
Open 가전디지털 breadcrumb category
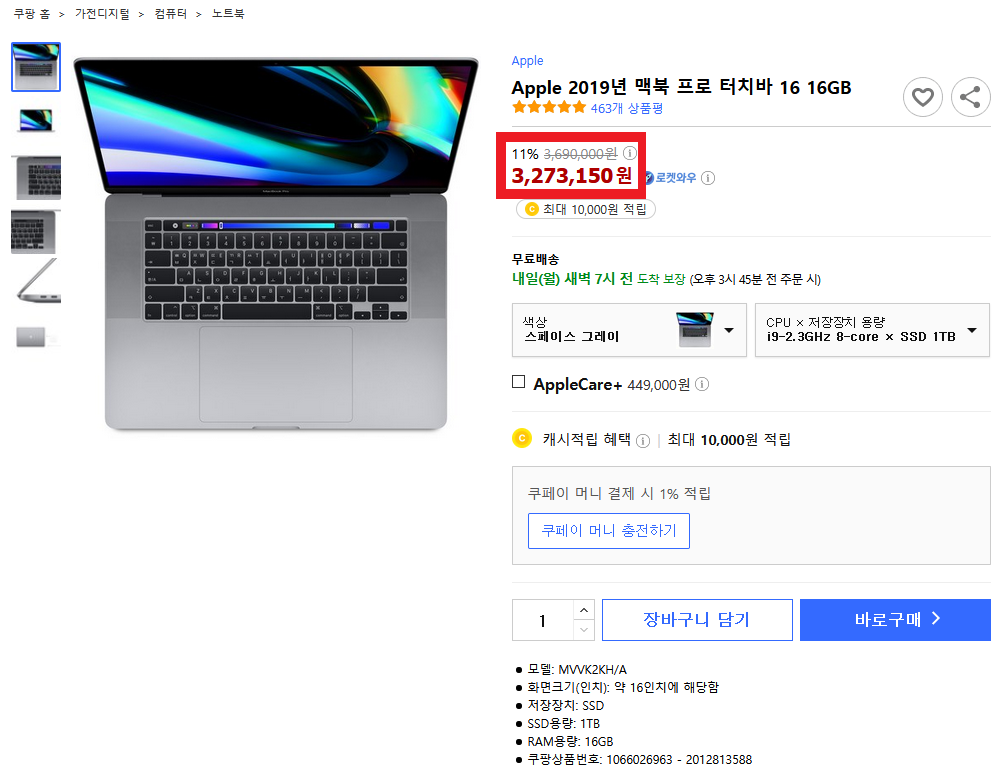click(x=102, y=13)
